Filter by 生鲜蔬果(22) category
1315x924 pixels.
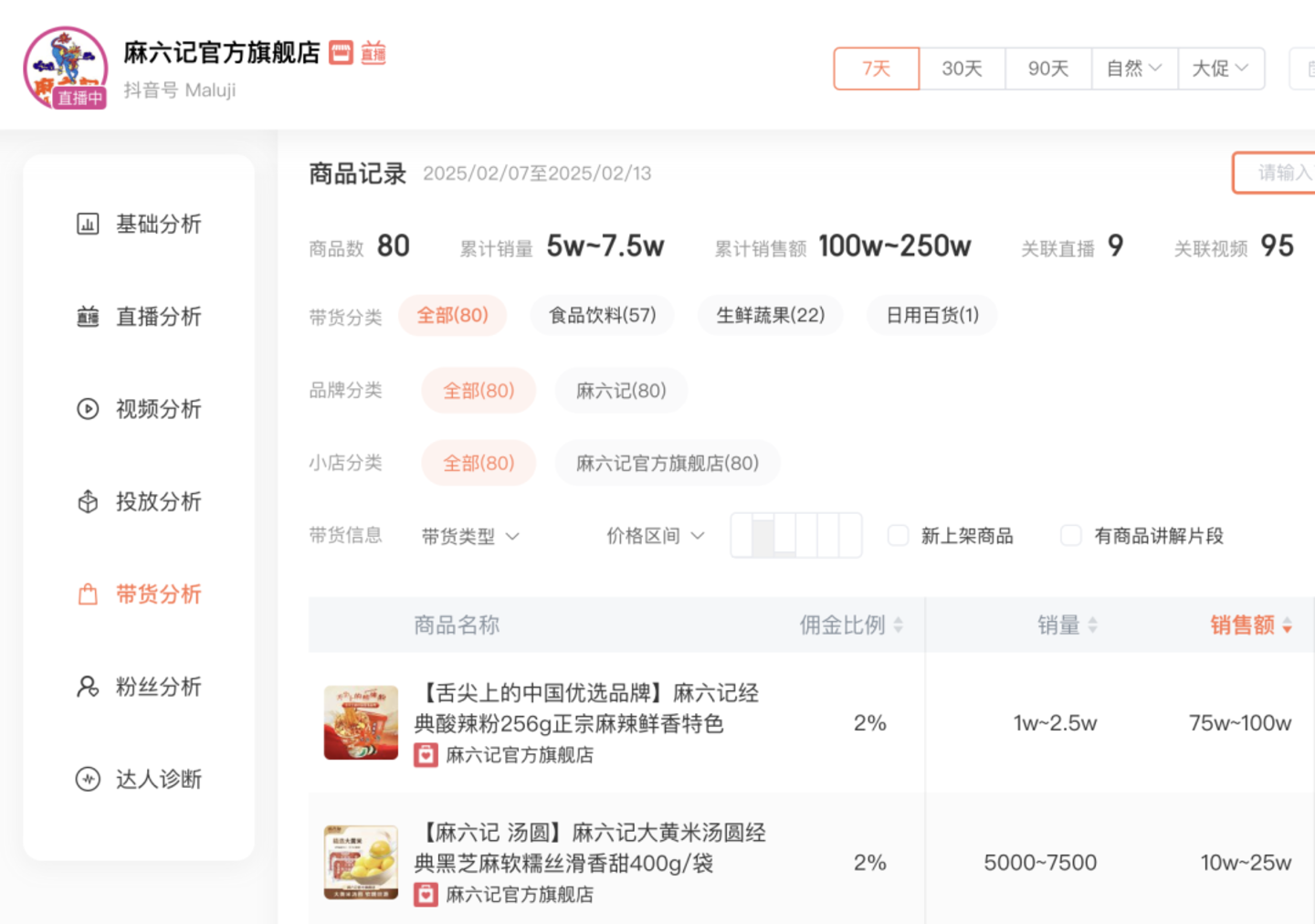(x=770, y=315)
